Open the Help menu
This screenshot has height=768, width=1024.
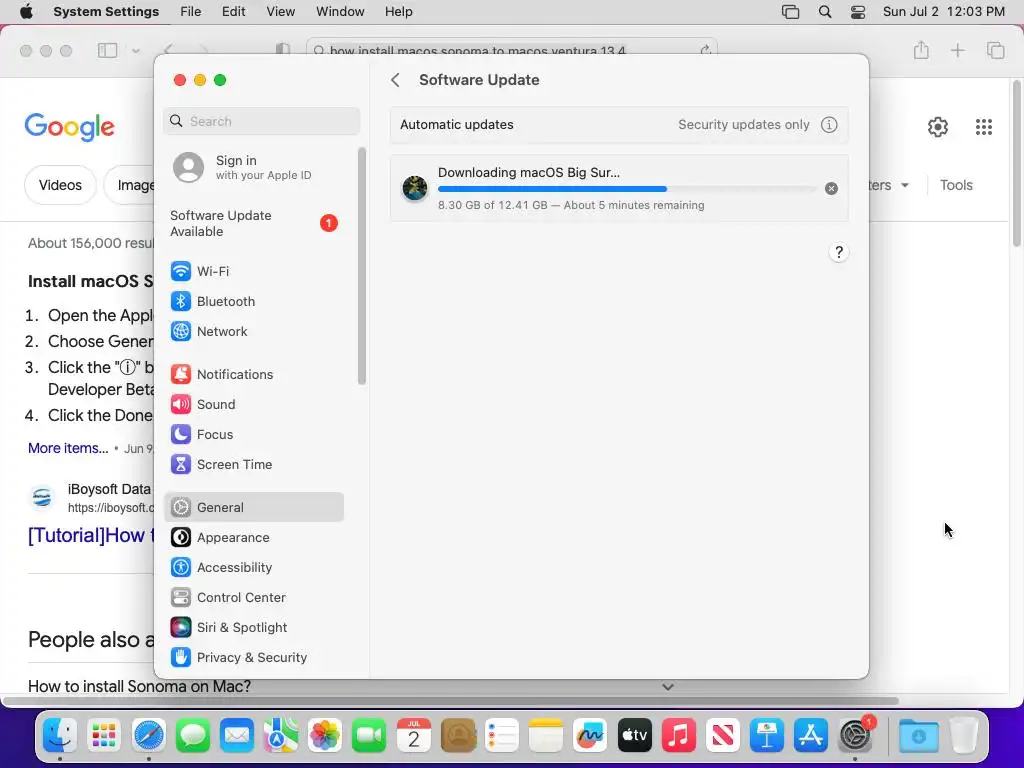[398, 12]
